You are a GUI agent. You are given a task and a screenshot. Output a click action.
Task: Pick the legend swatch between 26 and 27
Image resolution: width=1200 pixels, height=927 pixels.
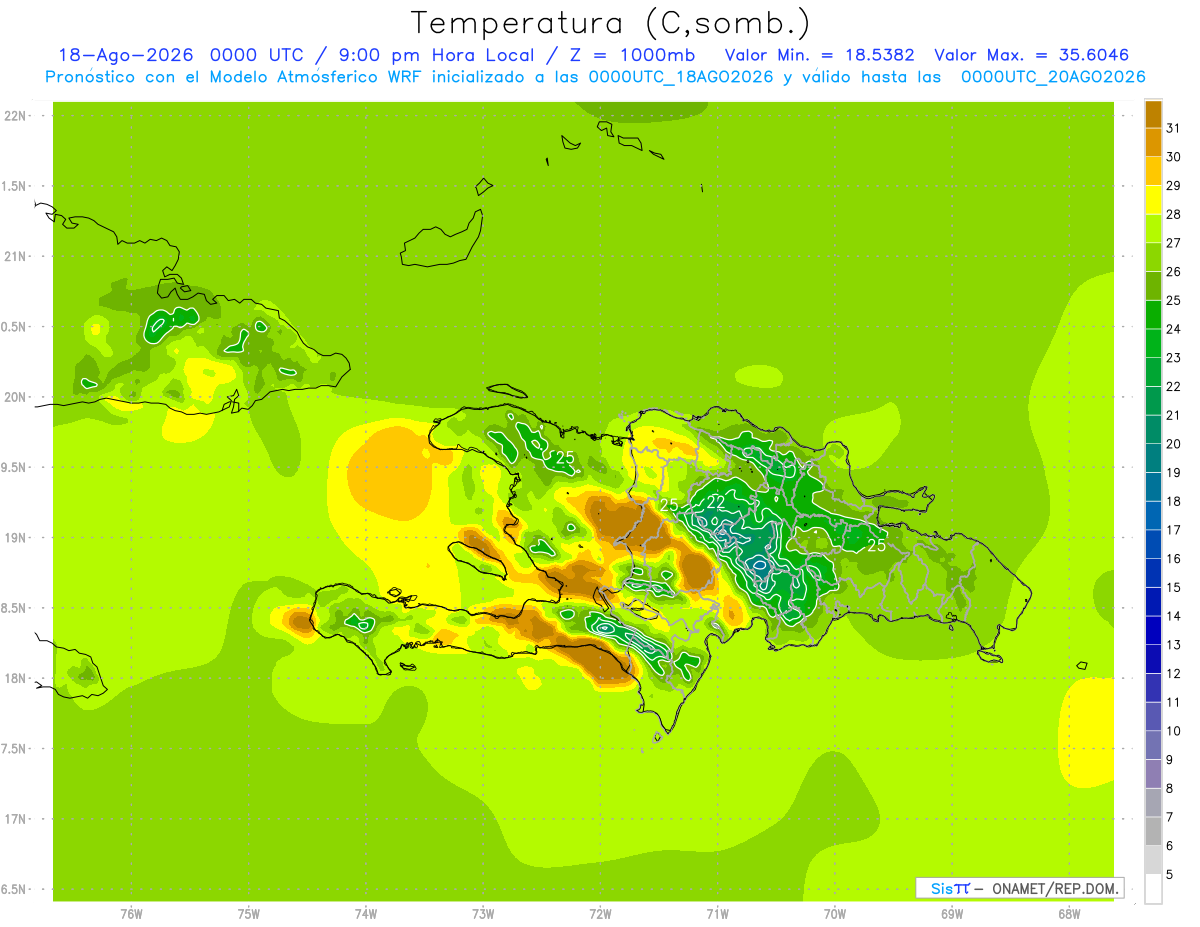1153,257
